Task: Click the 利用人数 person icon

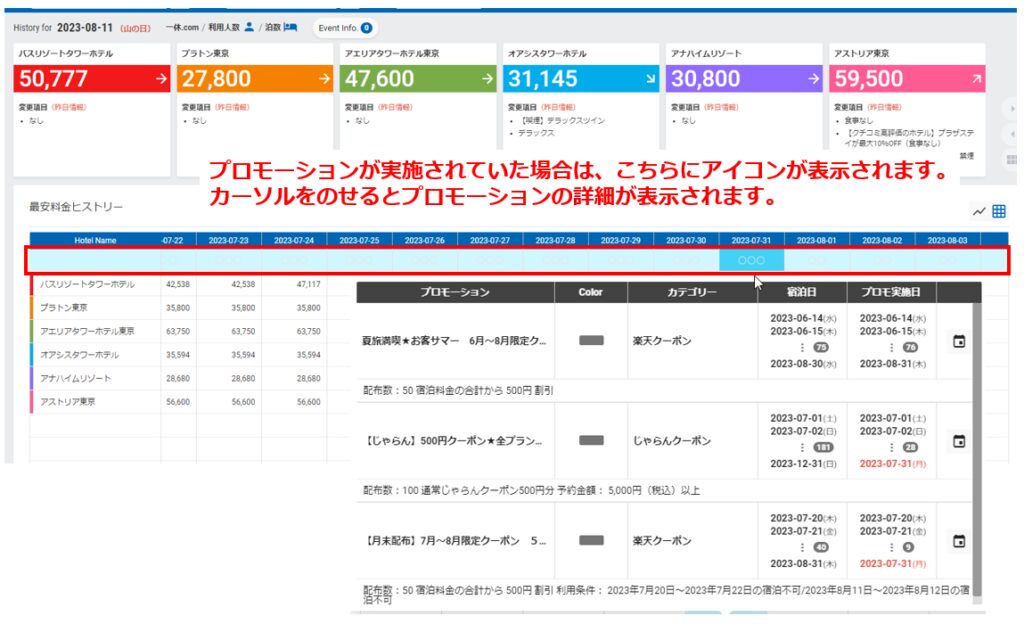Action: point(249,27)
